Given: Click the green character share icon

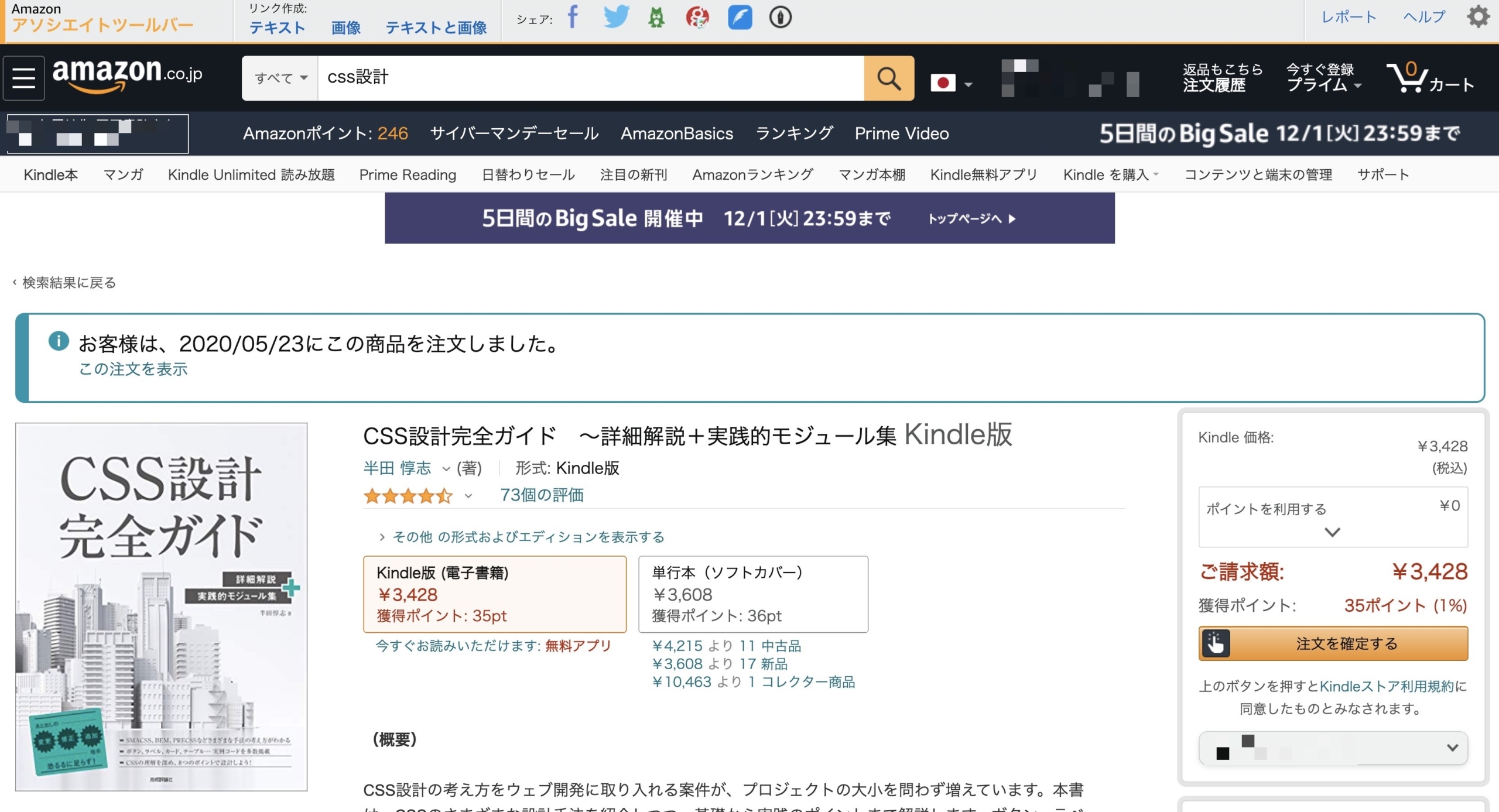Looking at the screenshot, I should tap(656, 18).
